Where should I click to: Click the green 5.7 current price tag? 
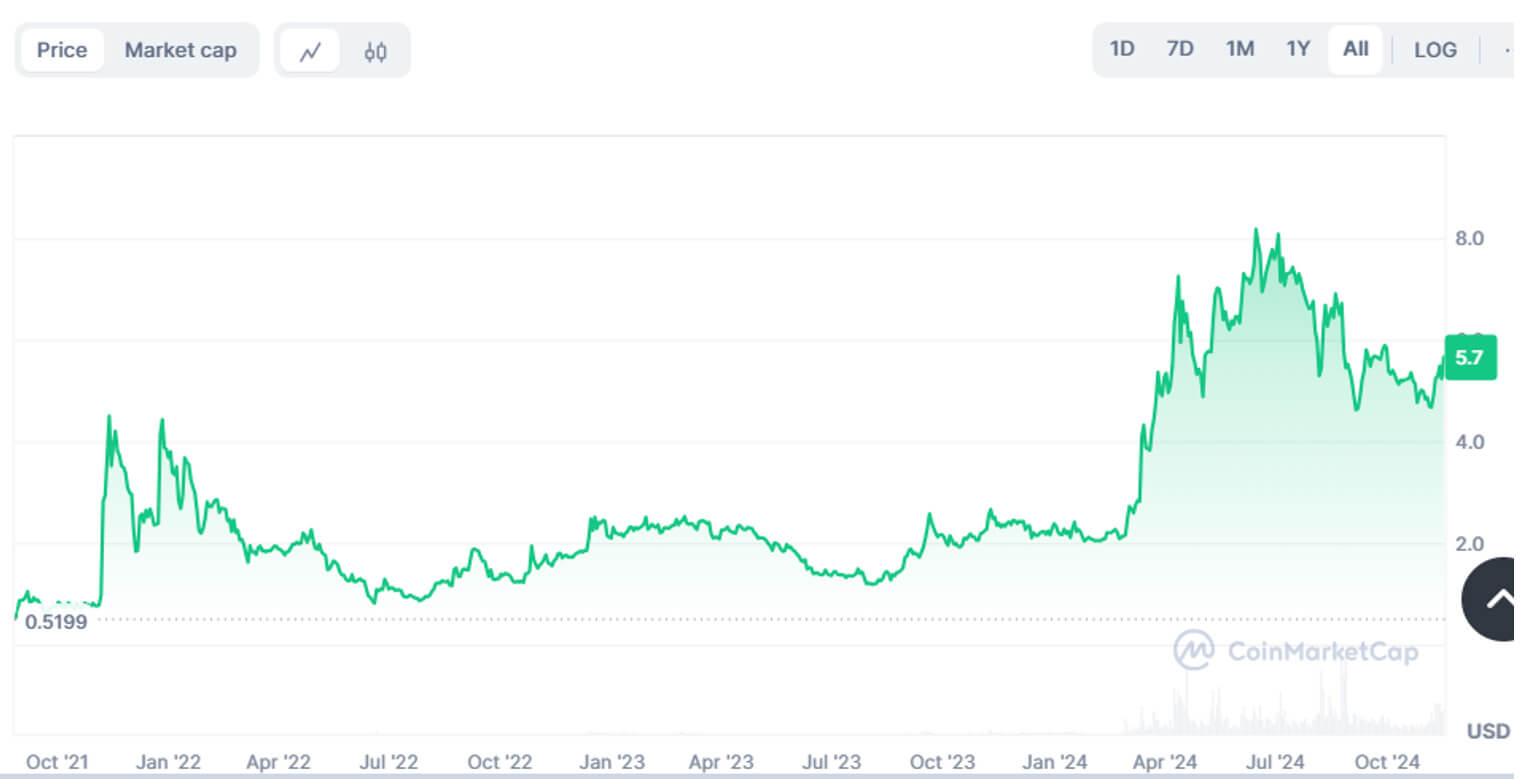[x=1469, y=357]
